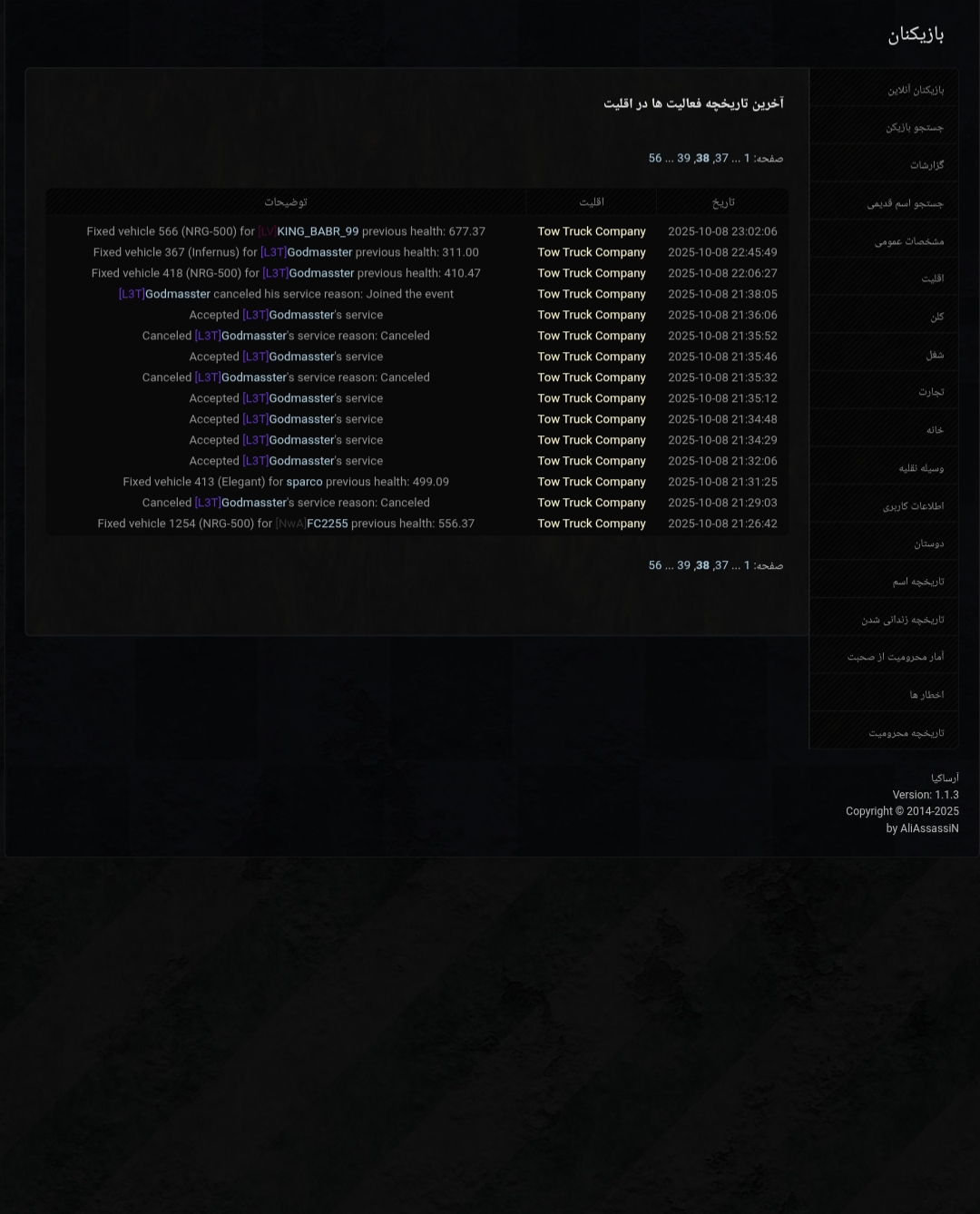
Task: Open sparco player profile link
Action: [304, 482]
